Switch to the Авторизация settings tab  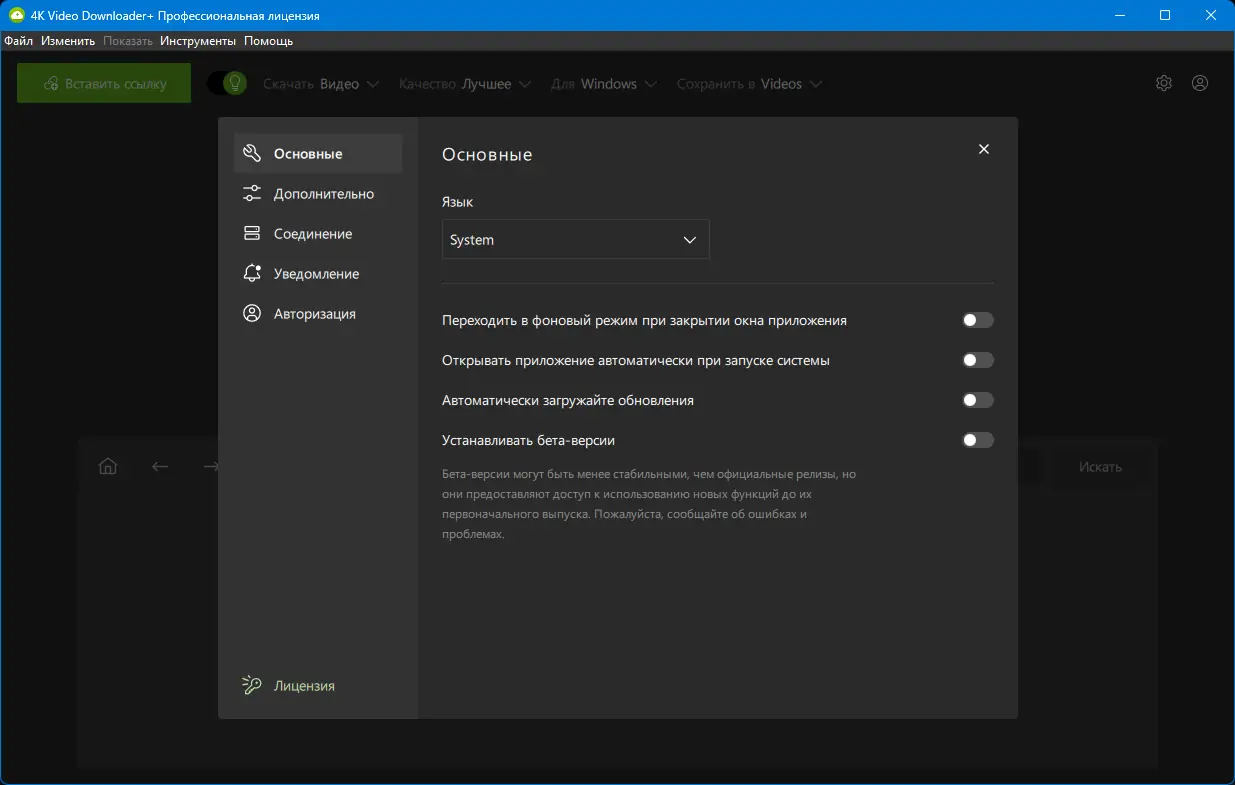(318, 314)
